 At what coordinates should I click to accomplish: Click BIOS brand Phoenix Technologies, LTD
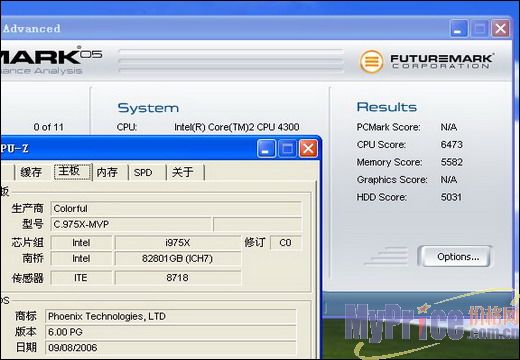170,316
